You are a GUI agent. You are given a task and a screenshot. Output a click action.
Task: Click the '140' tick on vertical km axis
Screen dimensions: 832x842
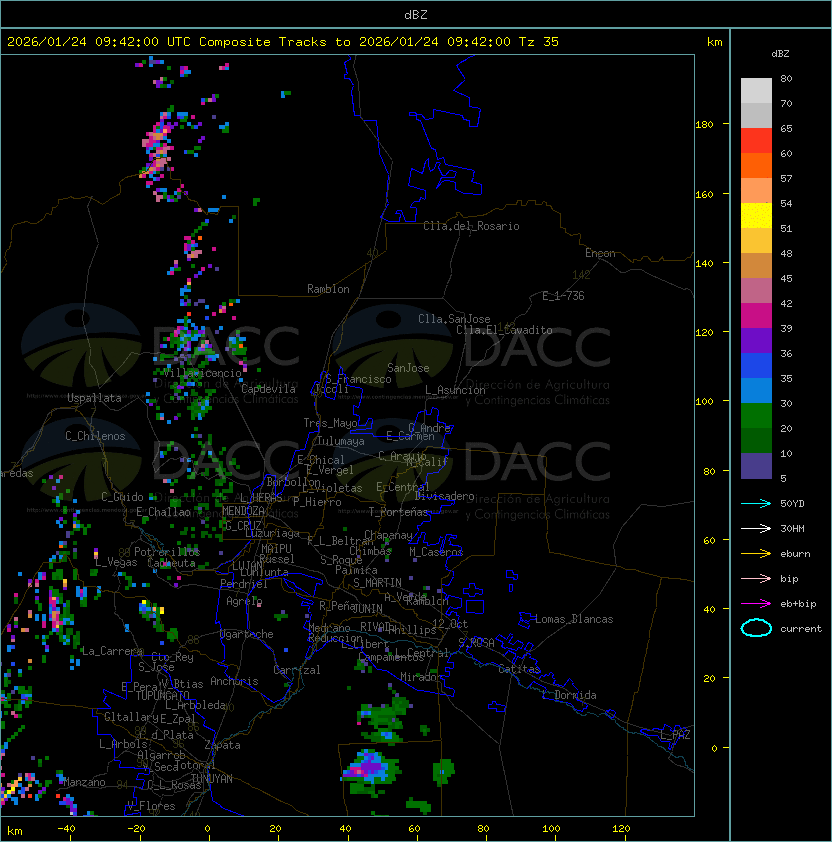click(x=704, y=263)
